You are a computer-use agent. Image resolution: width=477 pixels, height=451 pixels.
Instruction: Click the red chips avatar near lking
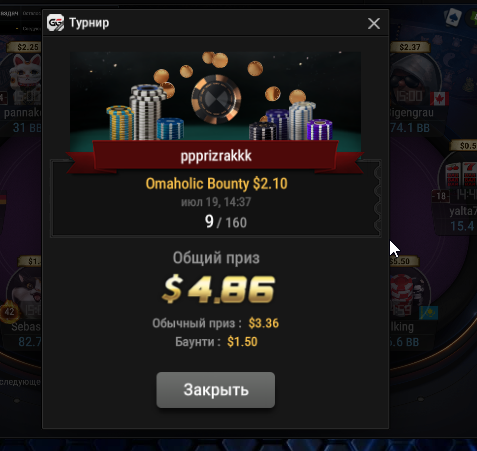pyautogui.click(x=409, y=292)
